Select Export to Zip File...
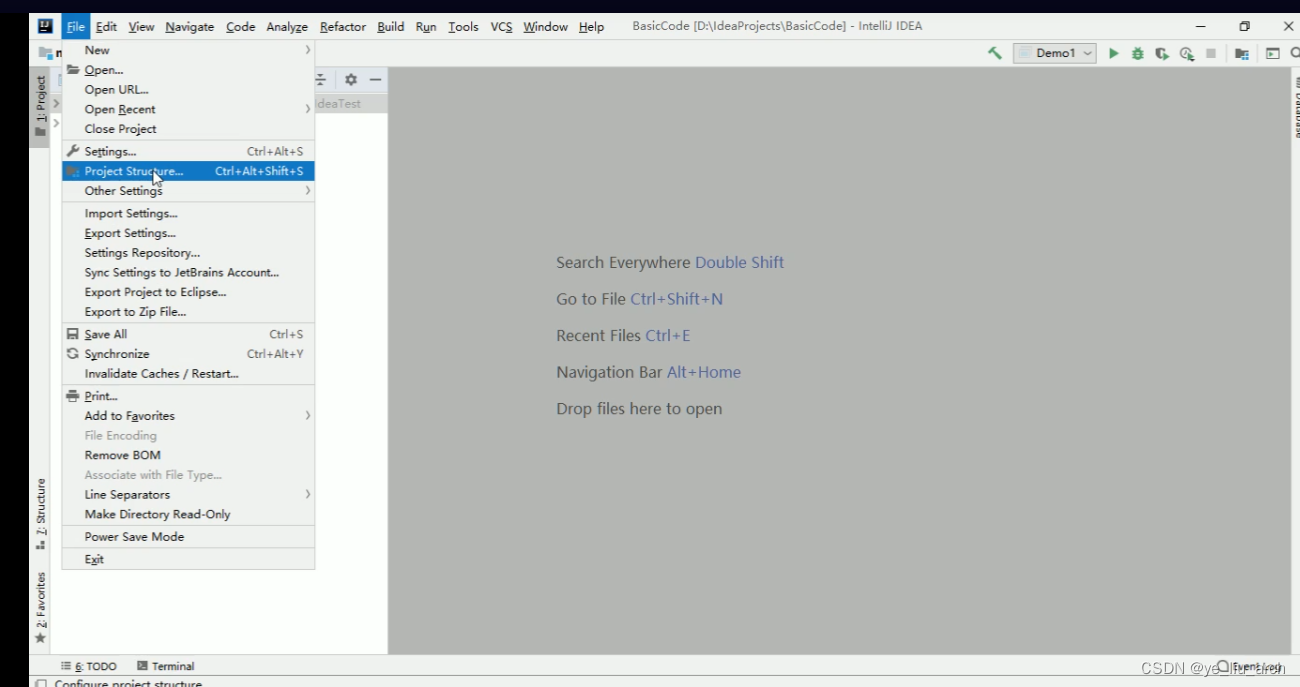The height and width of the screenshot is (687, 1300). tap(188, 312)
